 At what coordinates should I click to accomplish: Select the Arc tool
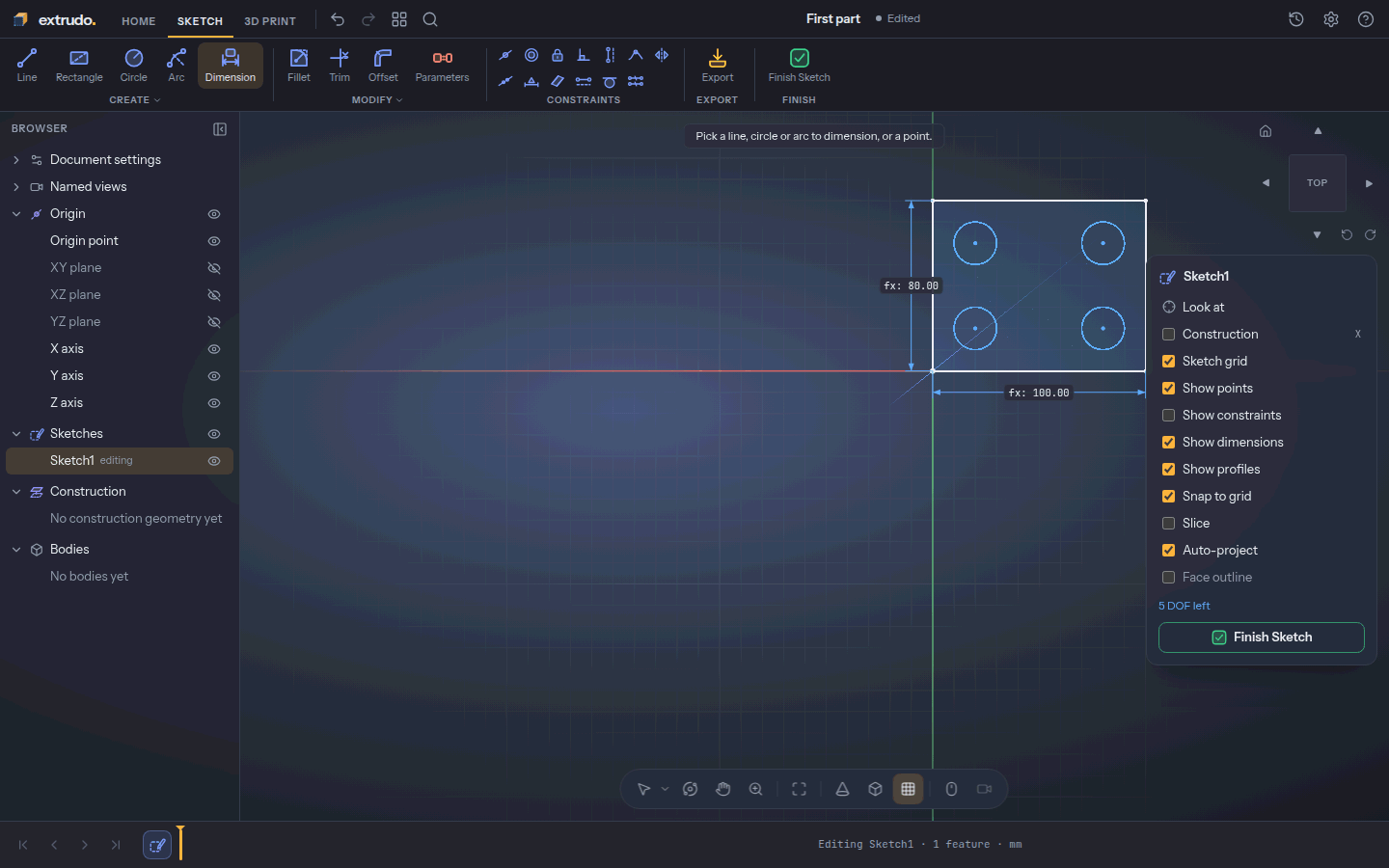point(177,66)
